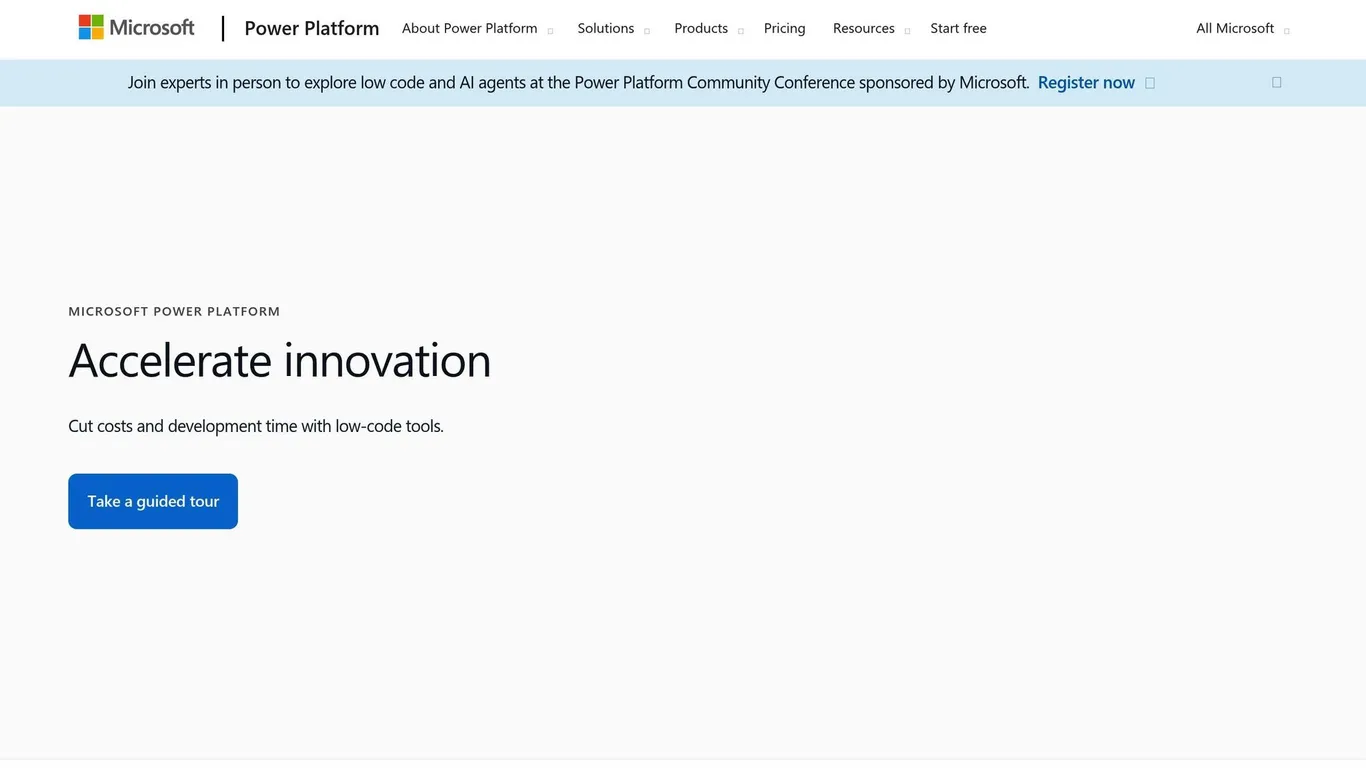
Task: Dismiss the conference announcement banner
Action: pyautogui.click(x=1276, y=82)
